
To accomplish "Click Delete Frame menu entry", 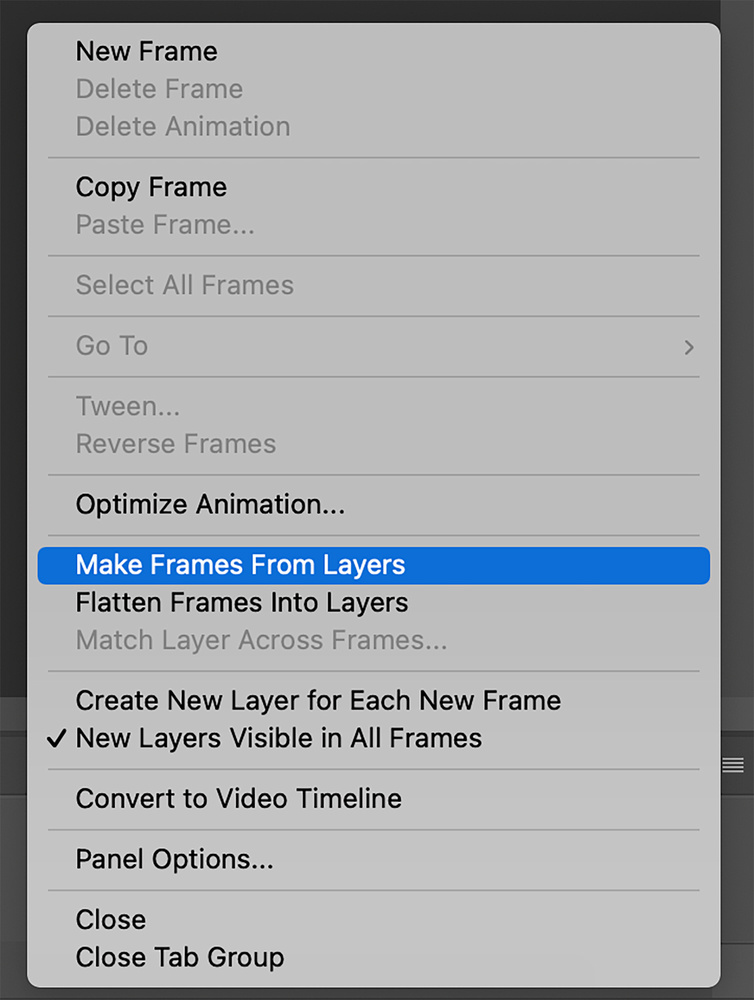I will click(374, 89).
